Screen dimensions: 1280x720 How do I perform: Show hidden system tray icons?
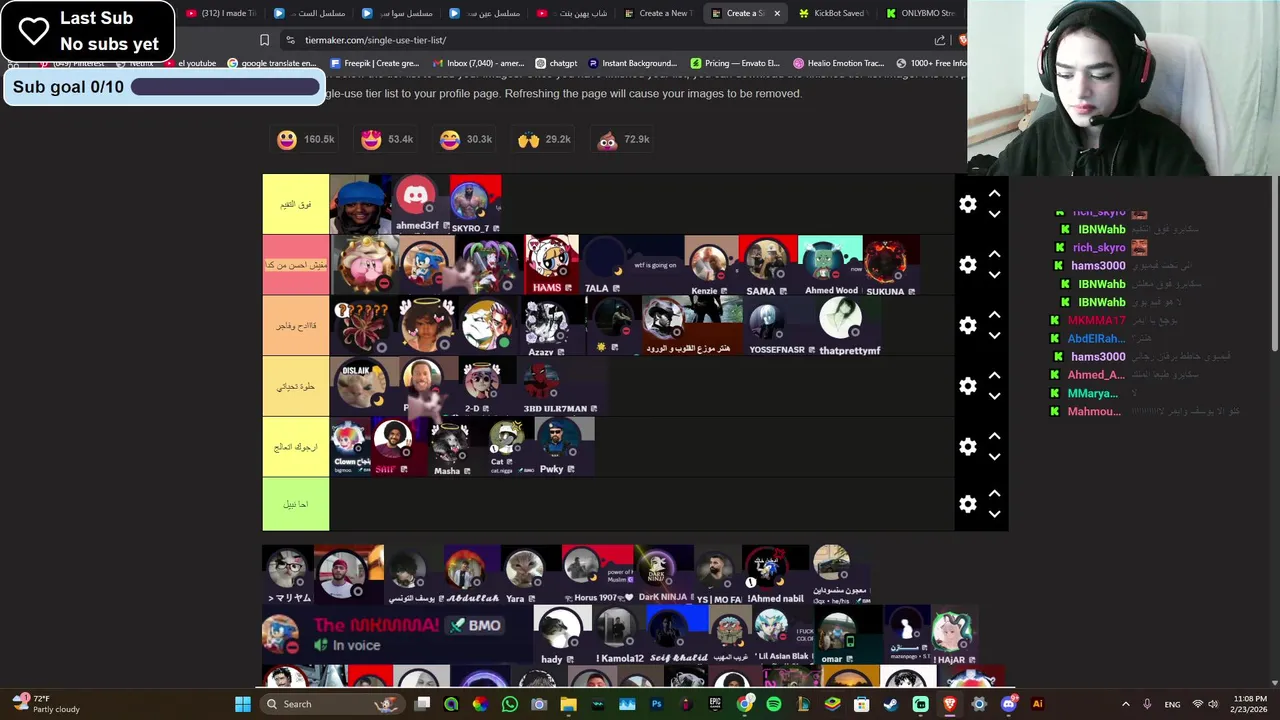(1125, 704)
